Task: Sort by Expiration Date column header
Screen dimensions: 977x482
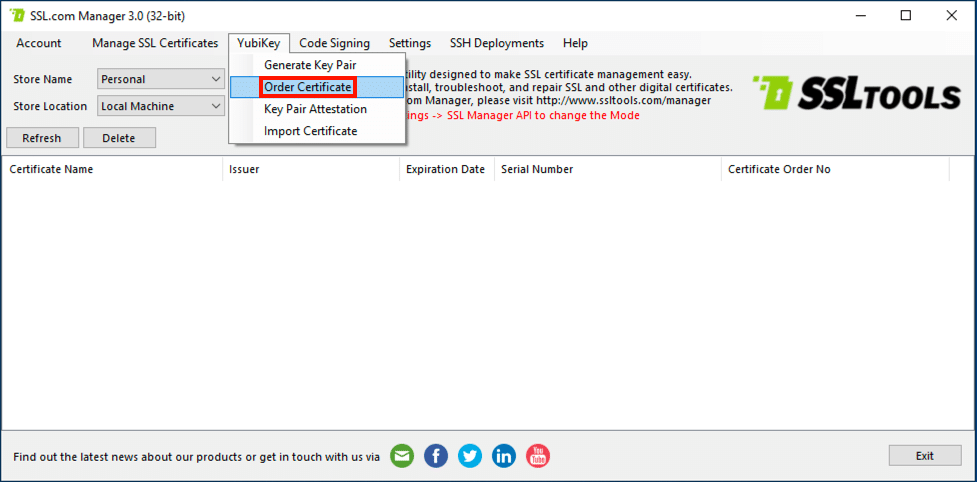Action: coord(445,169)
